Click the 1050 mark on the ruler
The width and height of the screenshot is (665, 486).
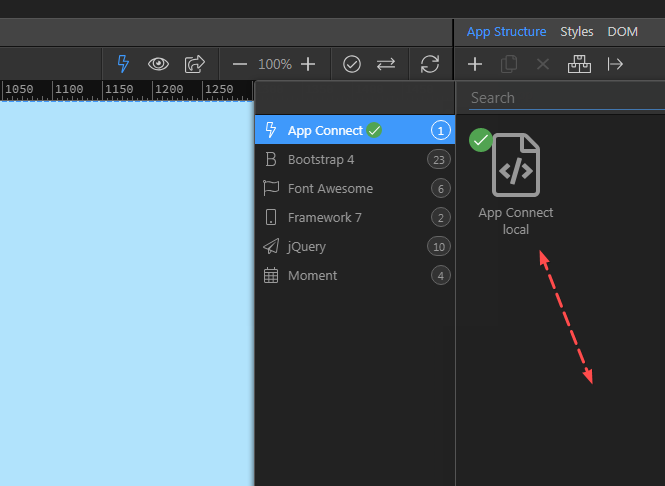click(19, 89)
